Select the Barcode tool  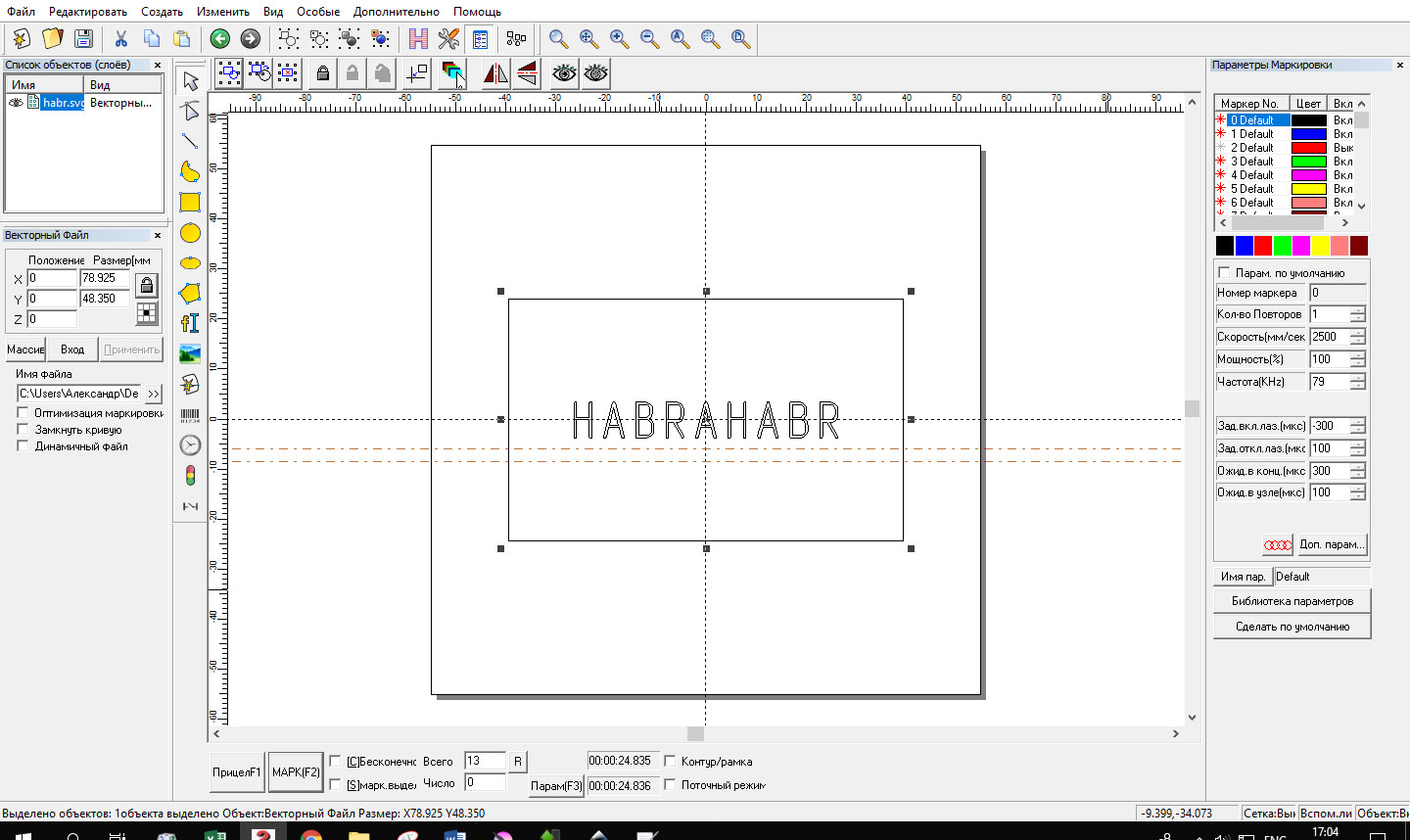click(x=190, y=415)
